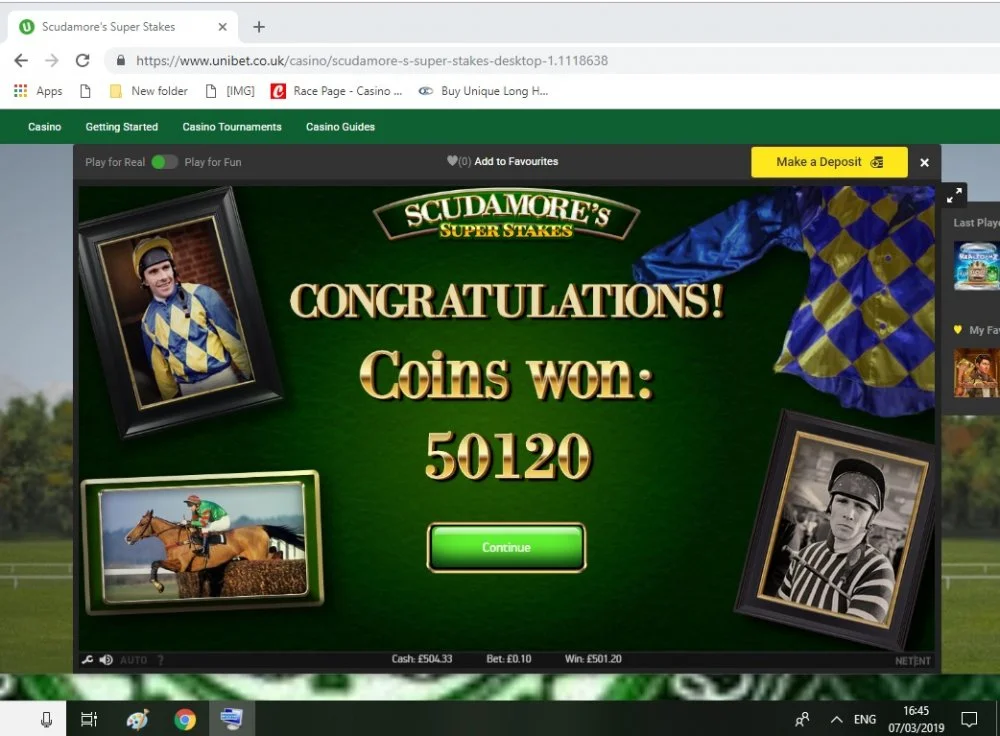
Task: Click the Win: £501.20 status text
Action: 593,659
